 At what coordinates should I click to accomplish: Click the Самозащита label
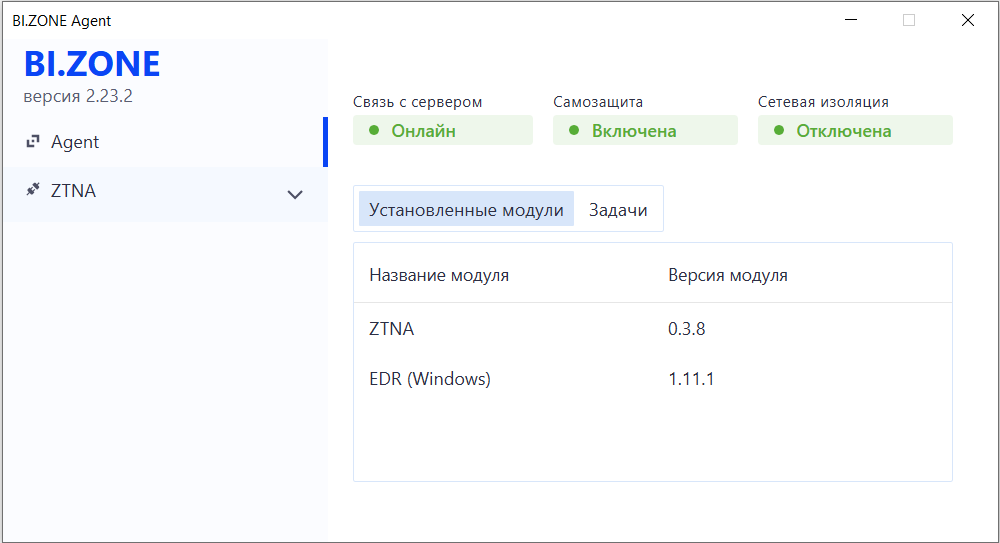[598, 102]
